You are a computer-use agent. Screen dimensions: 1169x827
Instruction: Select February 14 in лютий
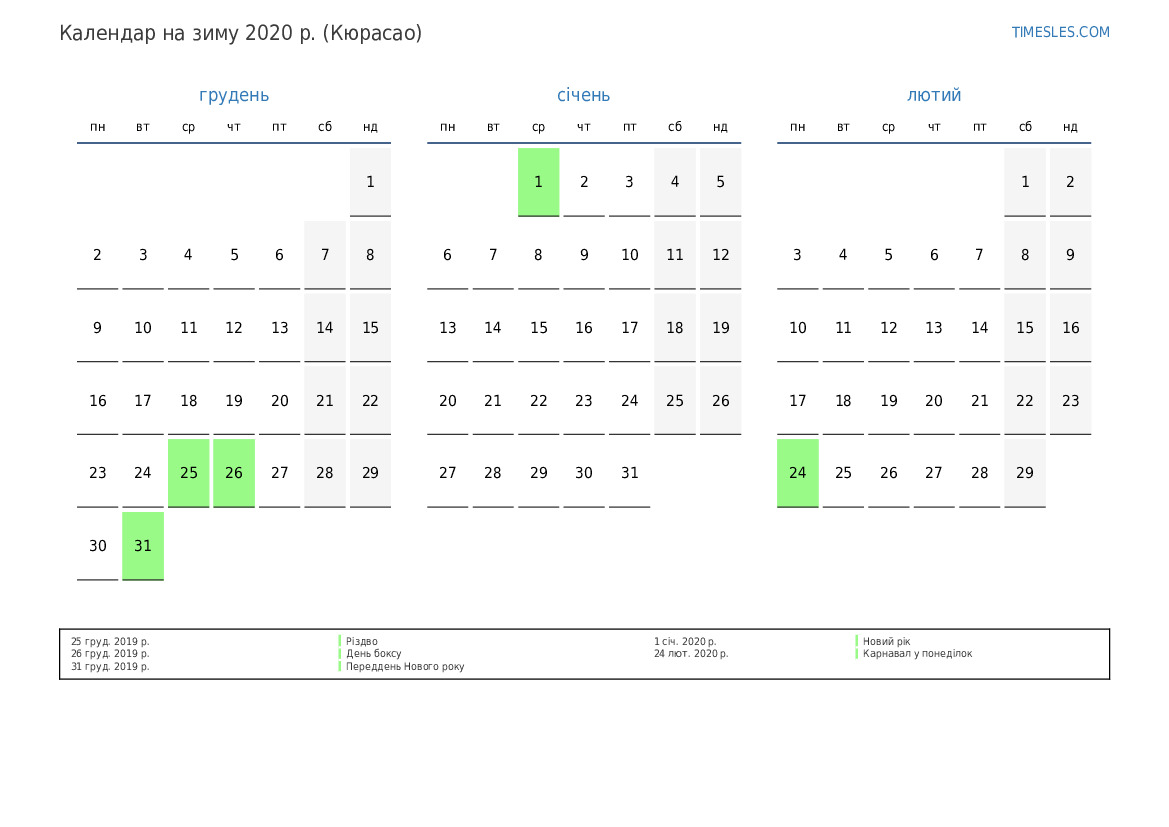click(x=980, y=327)
